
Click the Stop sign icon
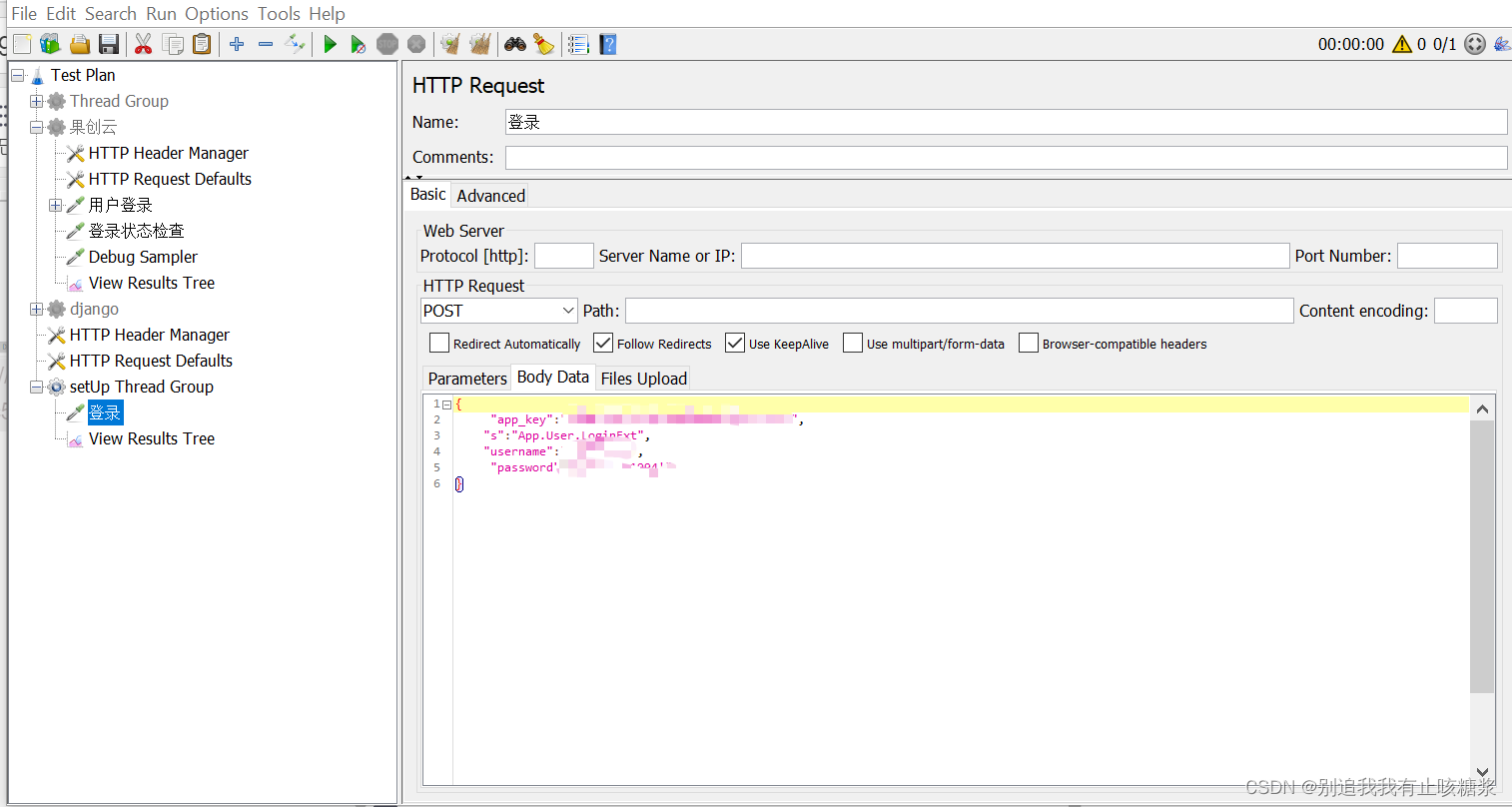[x=387, y=44]
